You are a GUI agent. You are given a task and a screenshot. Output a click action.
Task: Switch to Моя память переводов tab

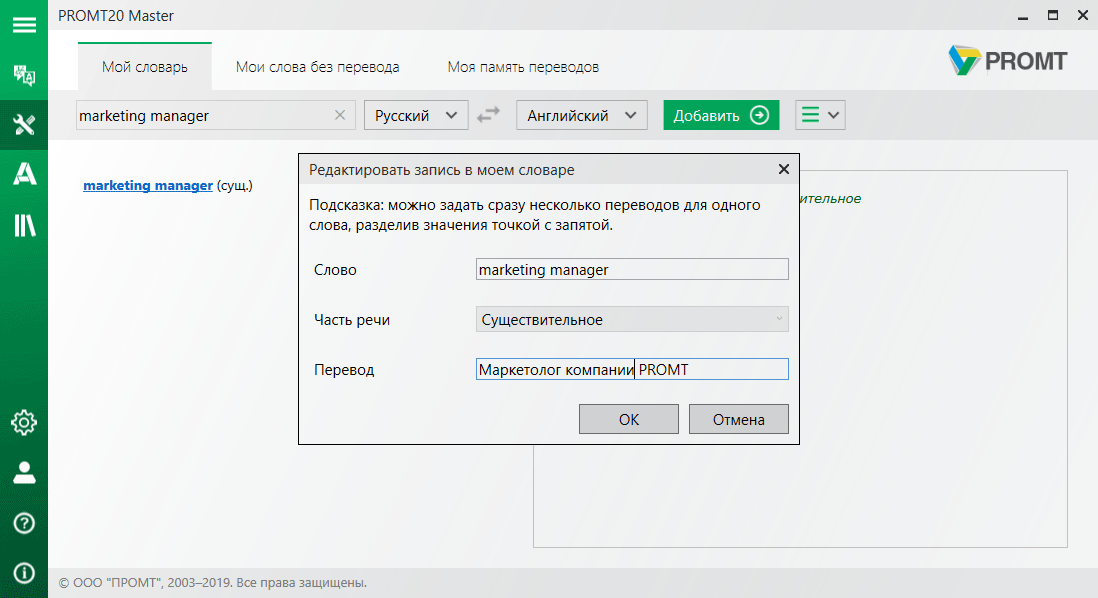tap(523, 67)
